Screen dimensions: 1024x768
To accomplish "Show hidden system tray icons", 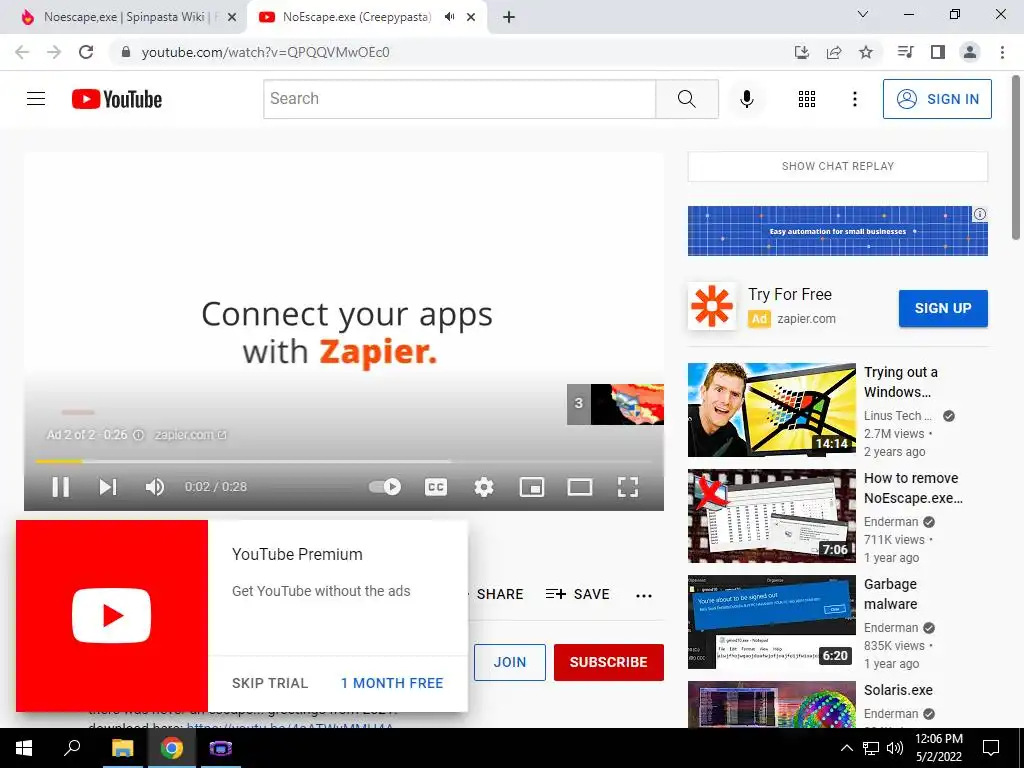I will (x=846, y=748).
